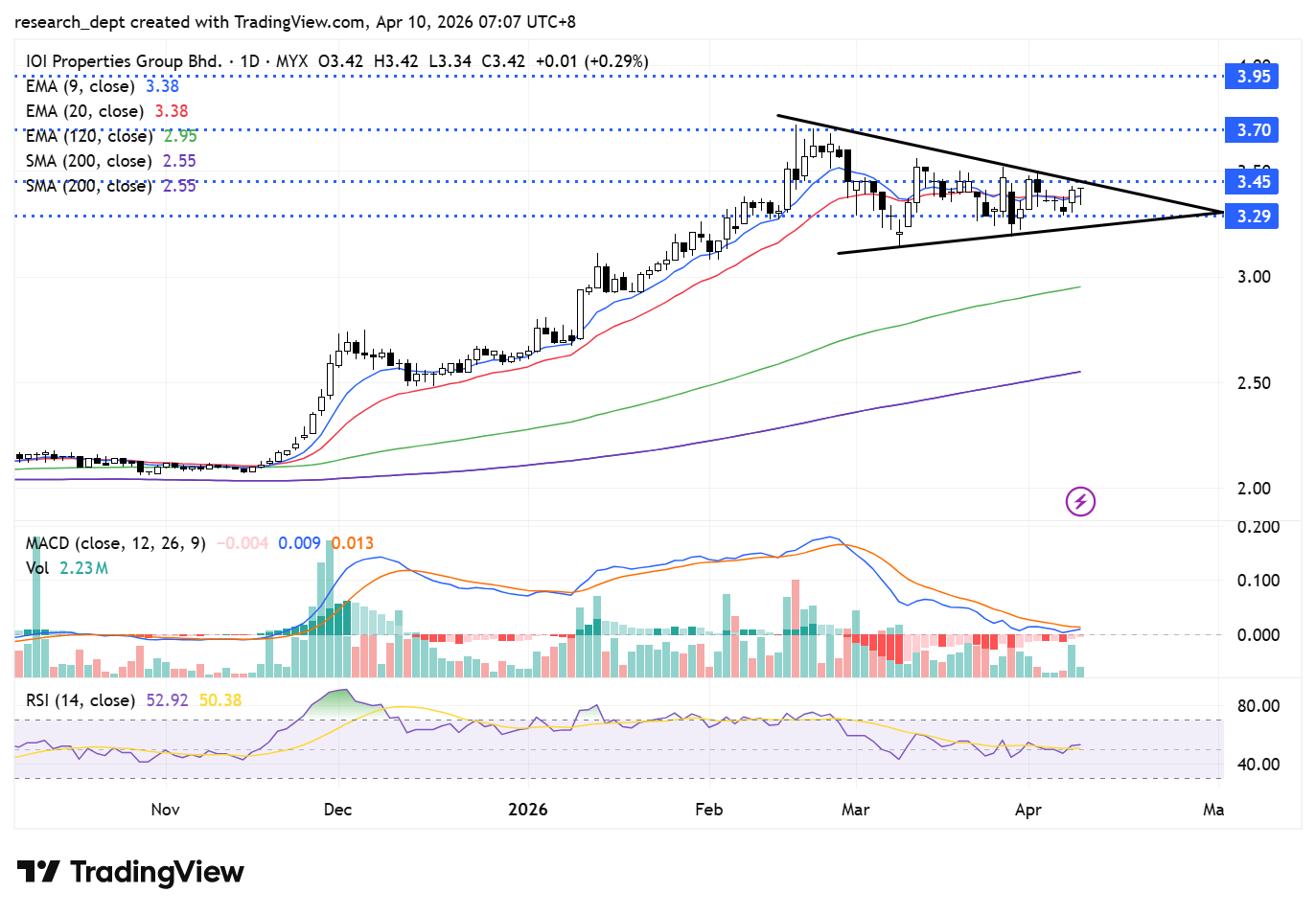Screen dimensions: 1316x915
Task: Click the purple lightning bolt icon
Action: (x=1080, y=501)
